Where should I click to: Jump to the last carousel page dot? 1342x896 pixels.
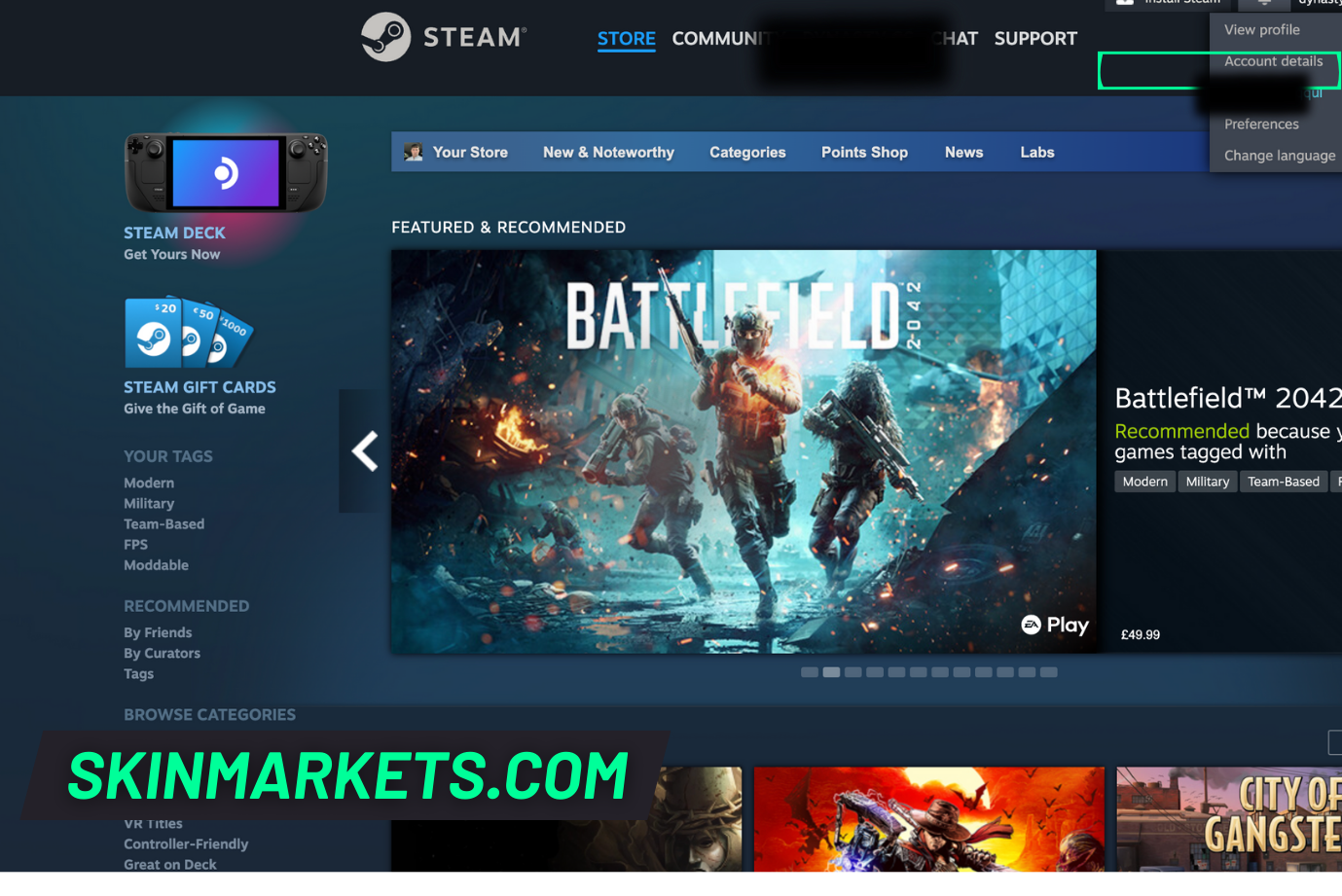(1048, 672)
